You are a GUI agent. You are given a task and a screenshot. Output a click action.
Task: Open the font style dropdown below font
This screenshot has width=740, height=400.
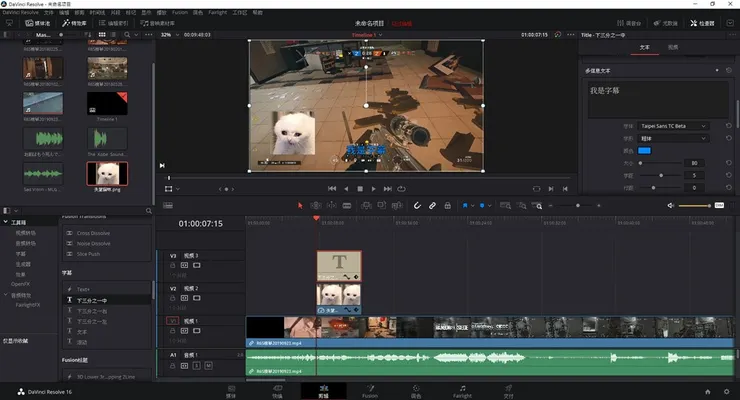coord(673,138)
